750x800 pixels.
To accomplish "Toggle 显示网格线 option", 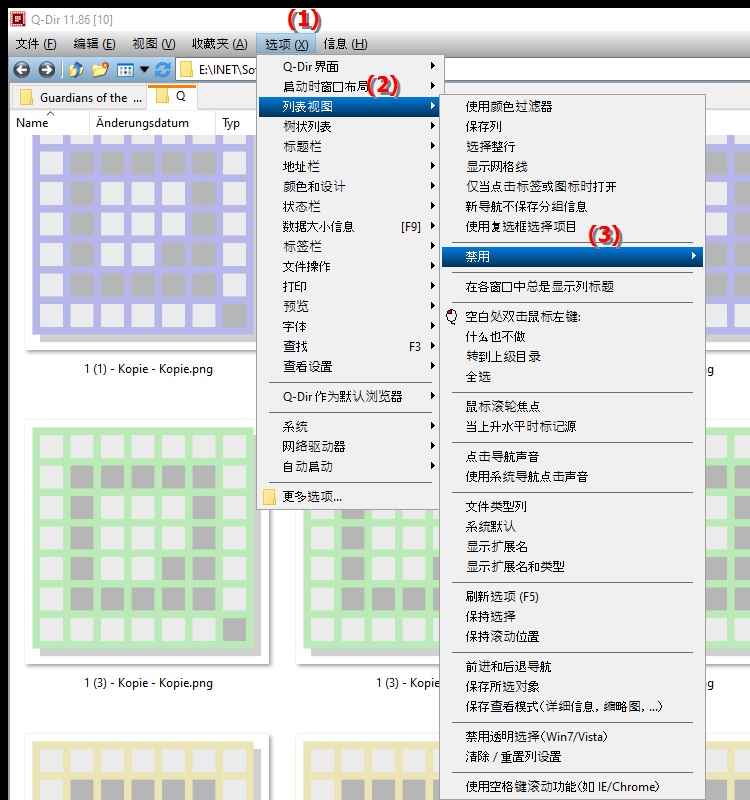I will 572,166.
